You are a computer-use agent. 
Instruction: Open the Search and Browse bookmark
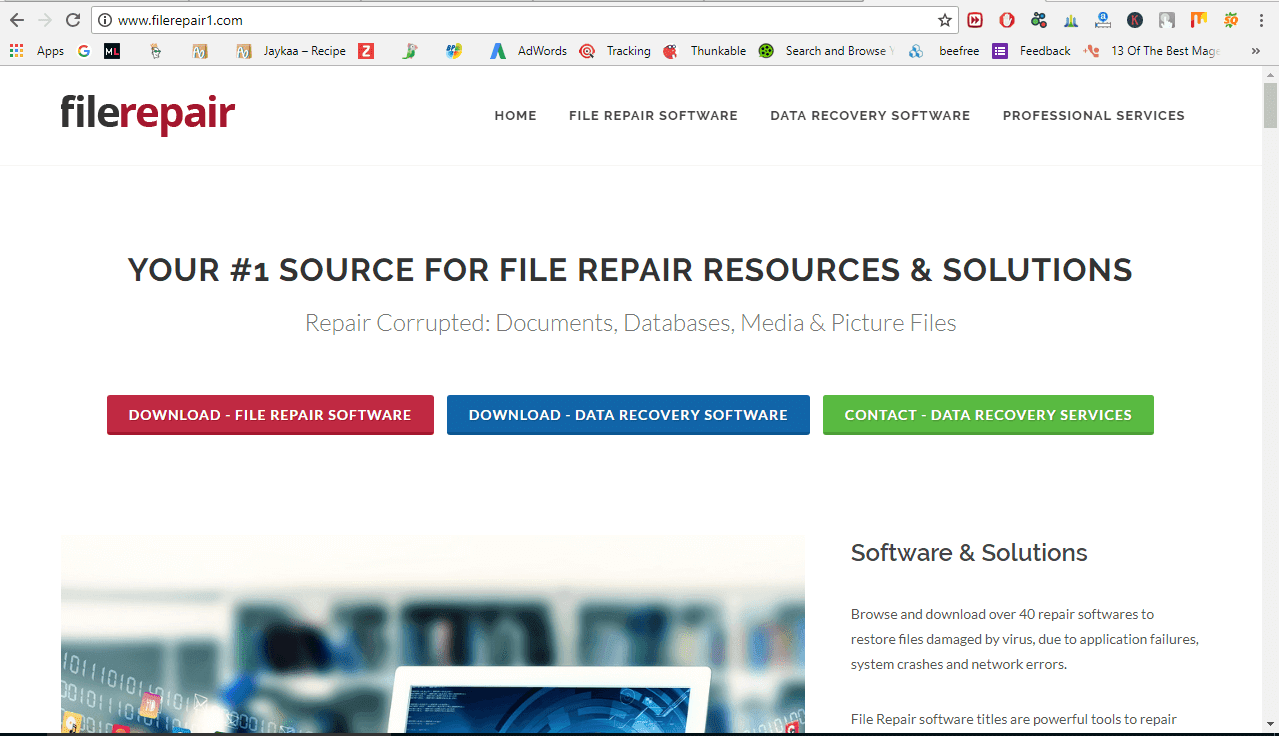click(x=826, y=51)
